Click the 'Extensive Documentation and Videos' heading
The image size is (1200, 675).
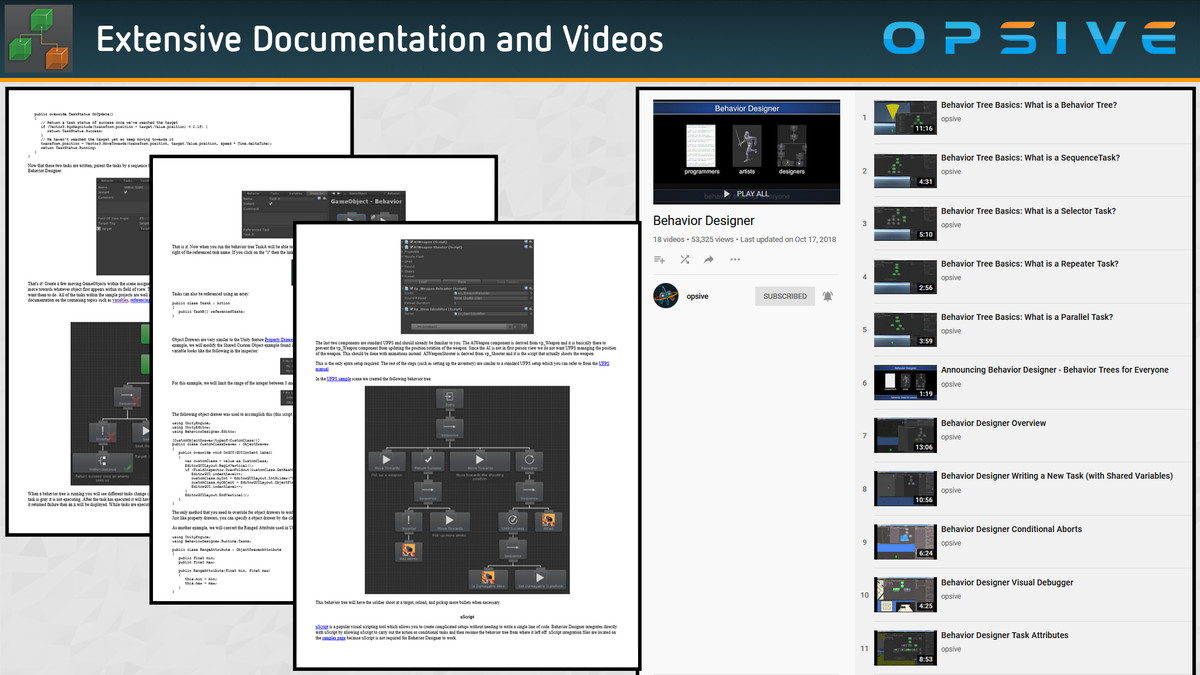pos(380,39)
